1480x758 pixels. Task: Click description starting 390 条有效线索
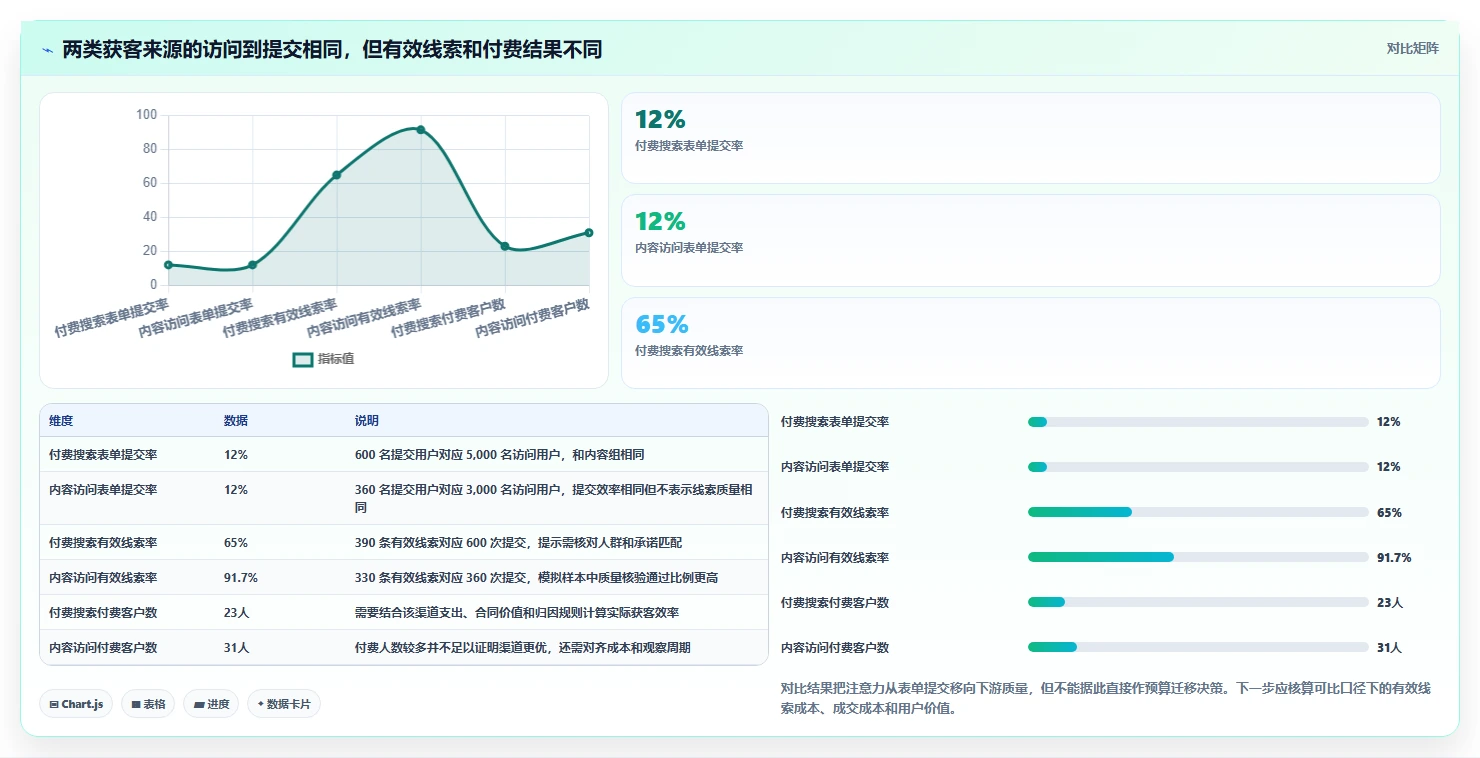click(x=520, y=543)
